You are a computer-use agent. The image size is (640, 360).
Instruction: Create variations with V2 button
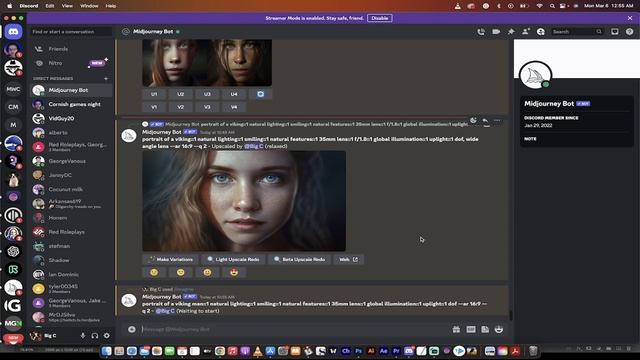tap(180, 107)
